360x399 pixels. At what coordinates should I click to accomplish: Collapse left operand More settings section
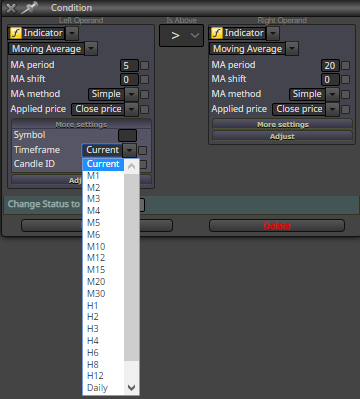point(81,124)
